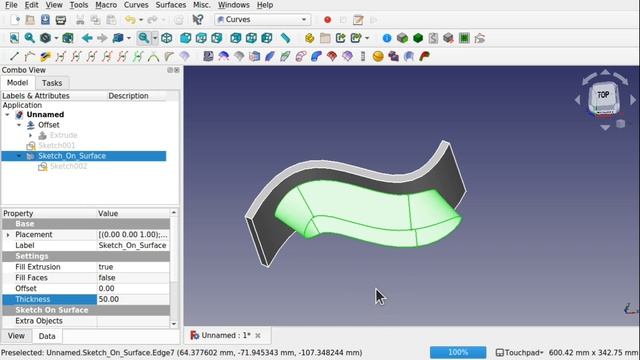This screenshot has width=640, height=360.
Task: Click the Label value Sketch_On_Surface
Action: tap(133, 245)
